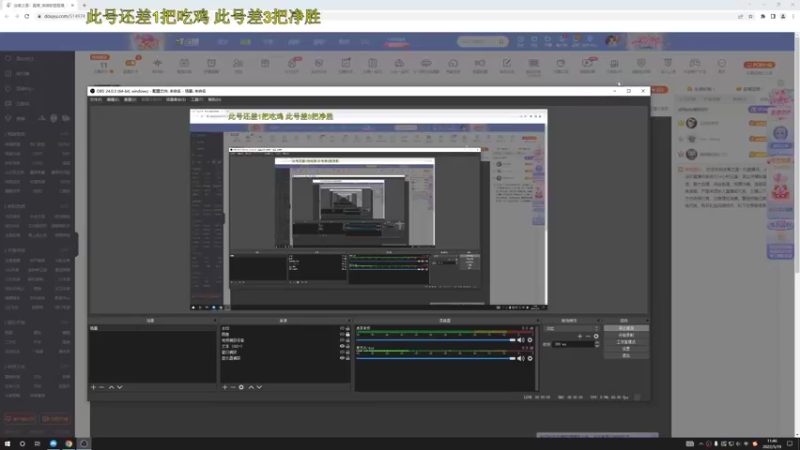Open Chrome from the taskbar

[68, 444]
